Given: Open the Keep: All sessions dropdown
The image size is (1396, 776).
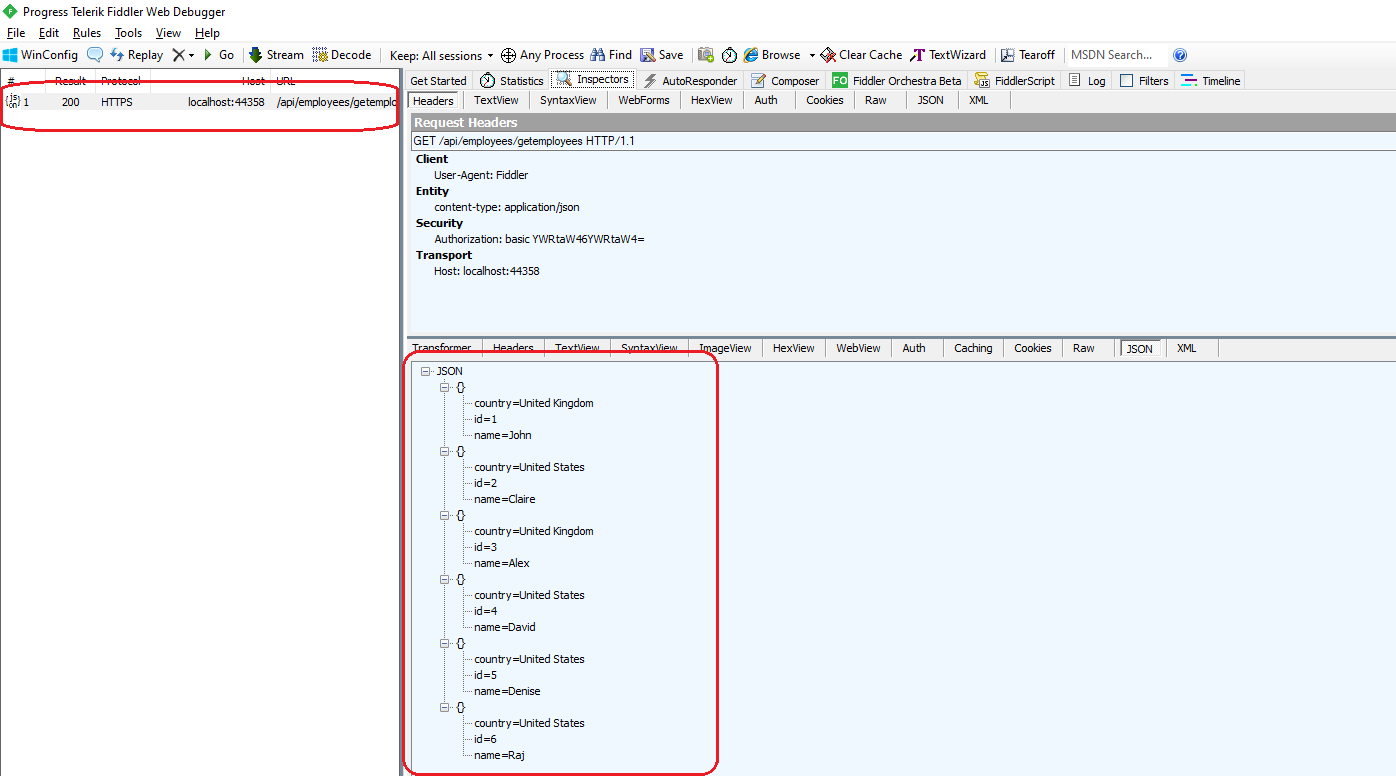Looking at the screenshot, I should pyautogui.click(x=442, y=55).
